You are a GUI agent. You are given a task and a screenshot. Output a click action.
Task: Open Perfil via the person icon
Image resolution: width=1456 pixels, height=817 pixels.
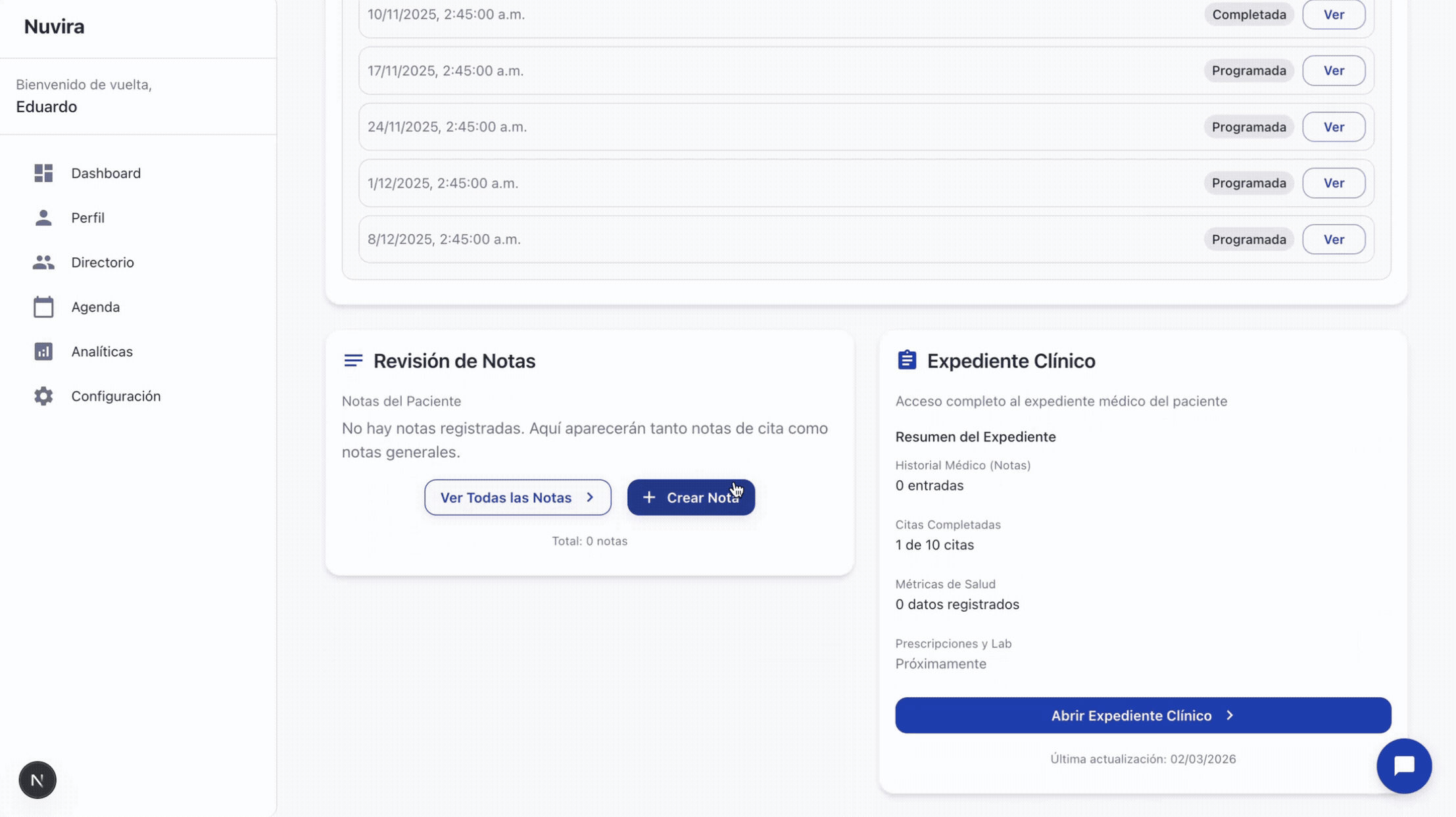43,217
